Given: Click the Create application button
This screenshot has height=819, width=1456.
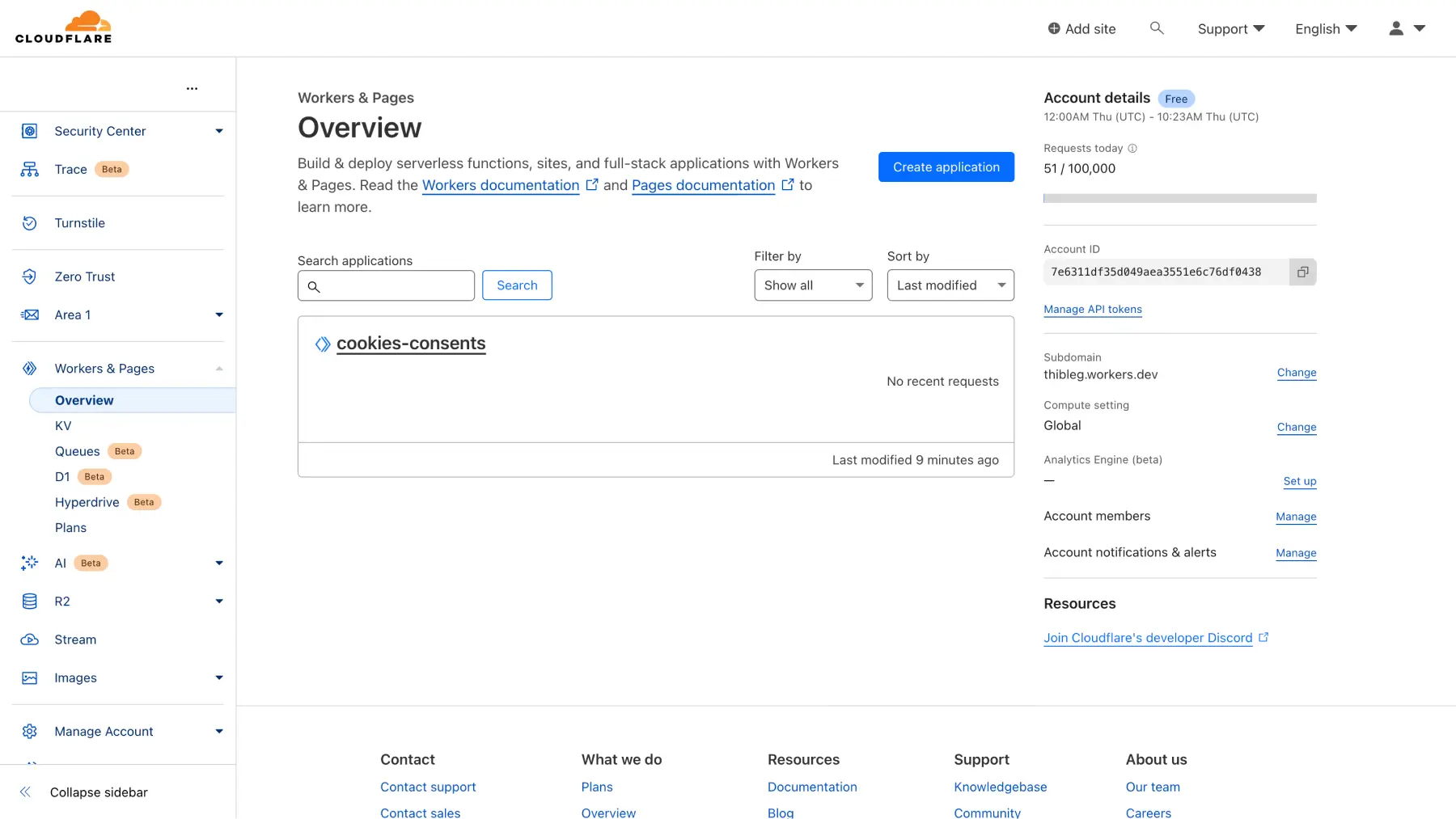Looking at the screenshot, I should click(x=946, y=167).
